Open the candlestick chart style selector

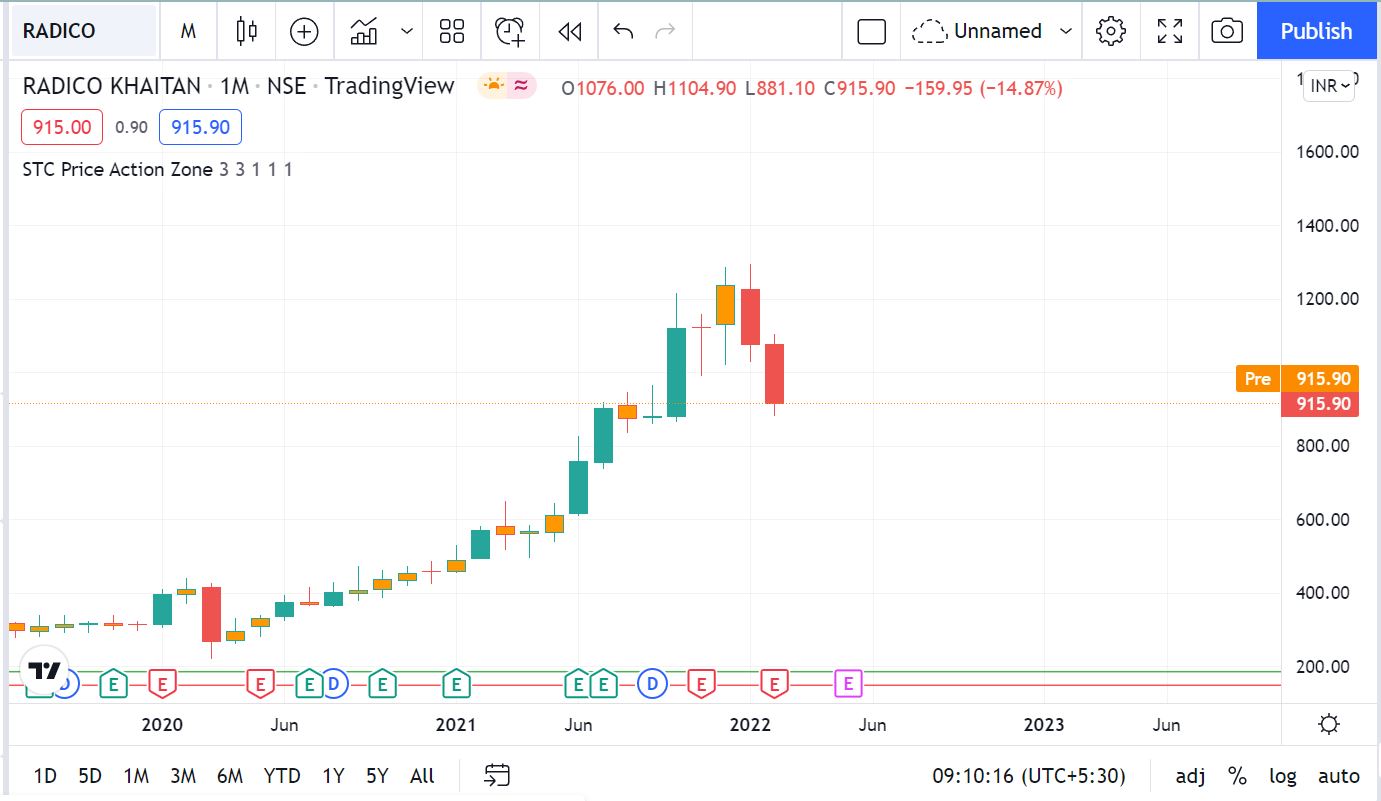pos(246,31)
